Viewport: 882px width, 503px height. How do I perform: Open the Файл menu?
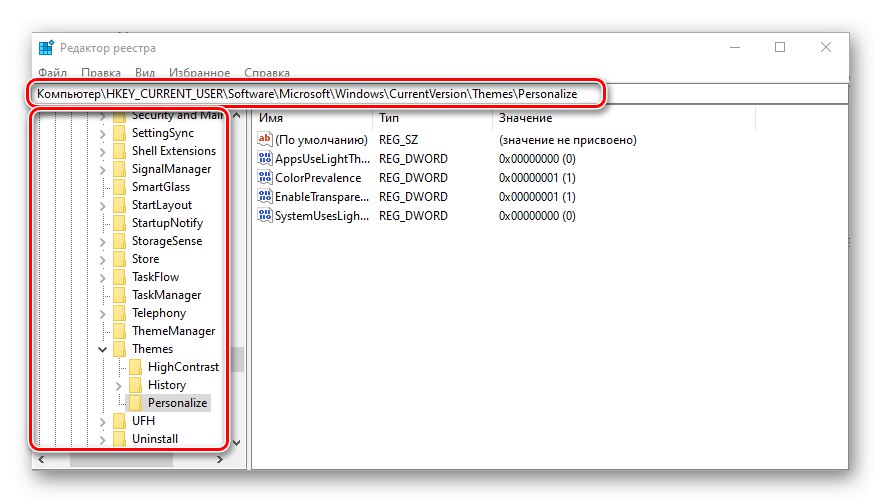[x=52, y=73]
